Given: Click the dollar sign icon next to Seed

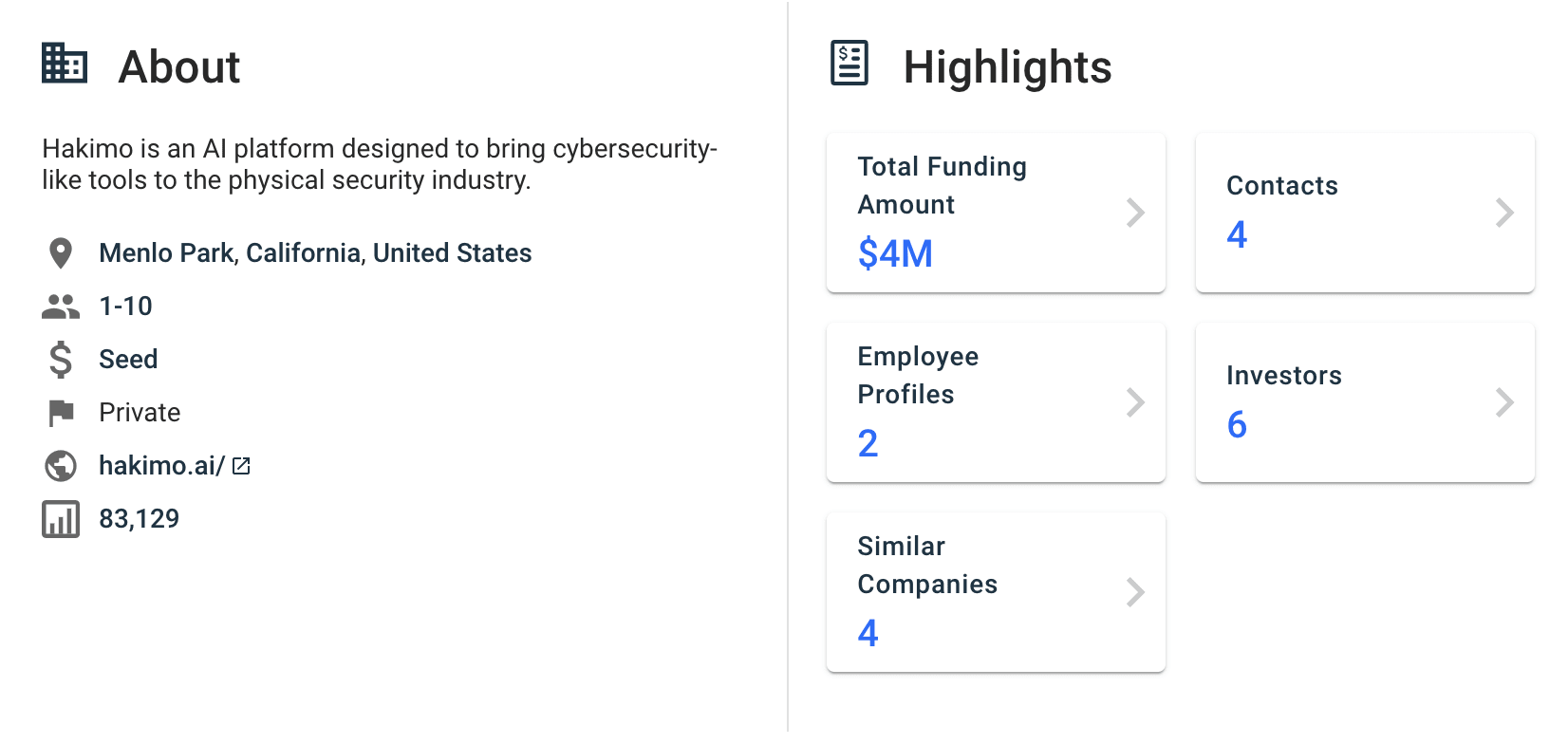Looking at the screenshot, I should 60,359.
